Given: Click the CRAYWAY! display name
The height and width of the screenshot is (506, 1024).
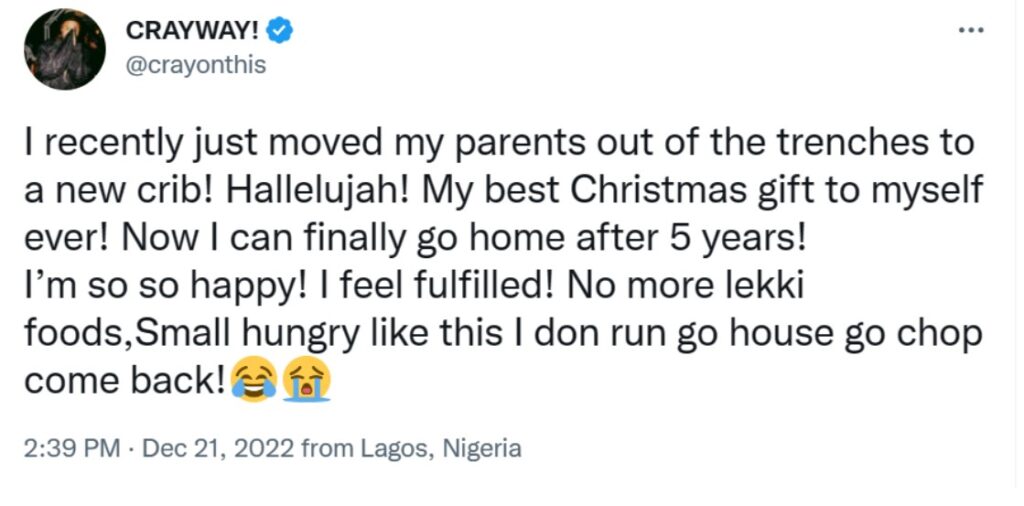Looking at the screenshot, I should (192, 32).
